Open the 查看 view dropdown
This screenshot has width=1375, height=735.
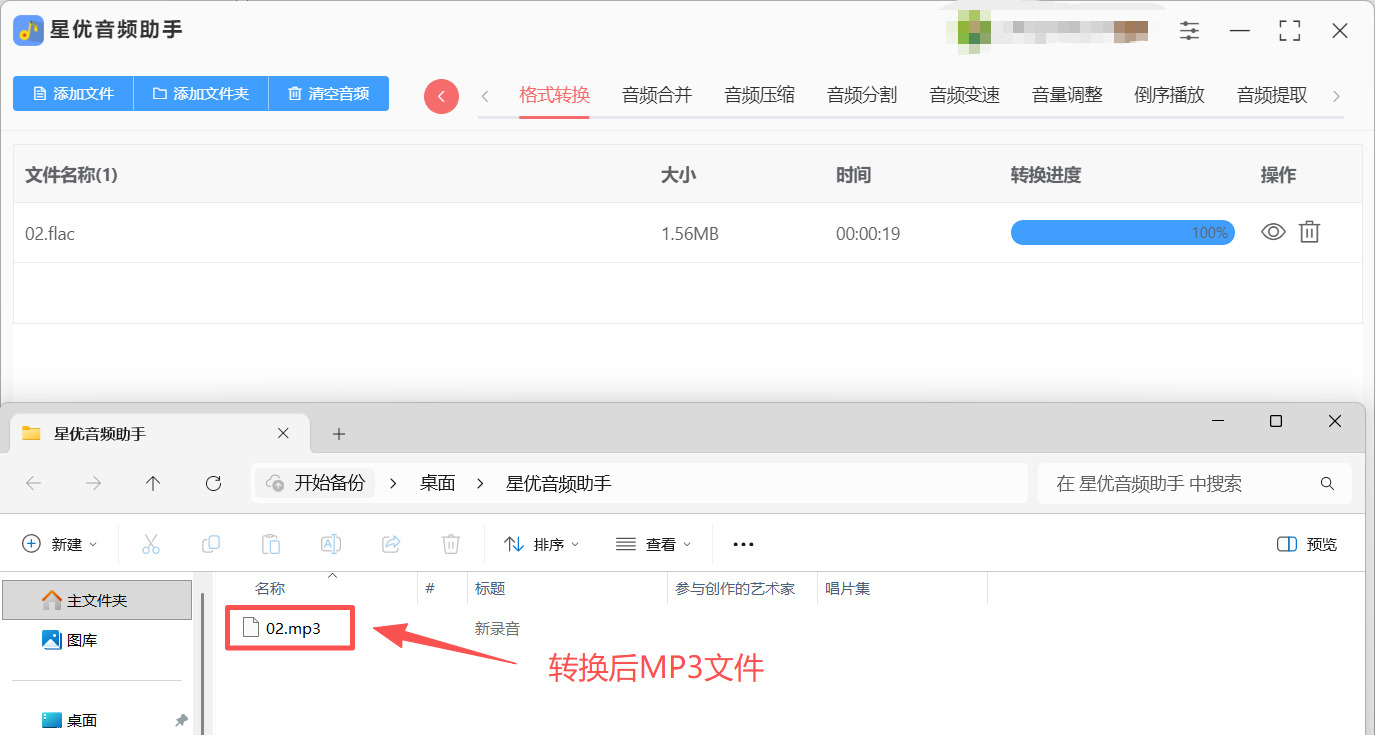pos(654,544)
